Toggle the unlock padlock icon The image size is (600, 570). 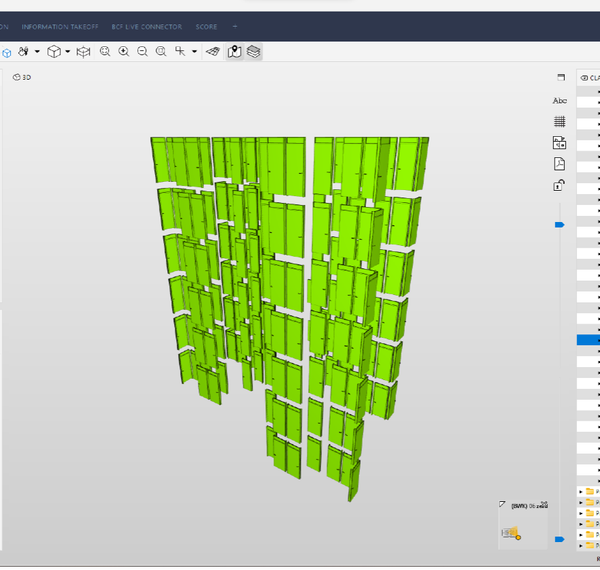pyautogui.click(x=560, y=185)
